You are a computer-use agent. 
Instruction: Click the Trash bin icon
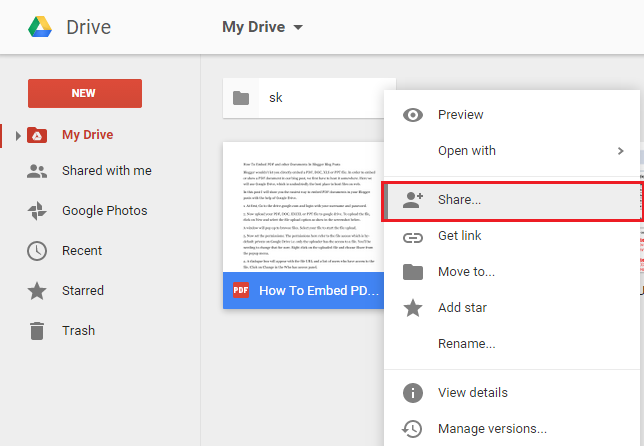coord(37,331)
